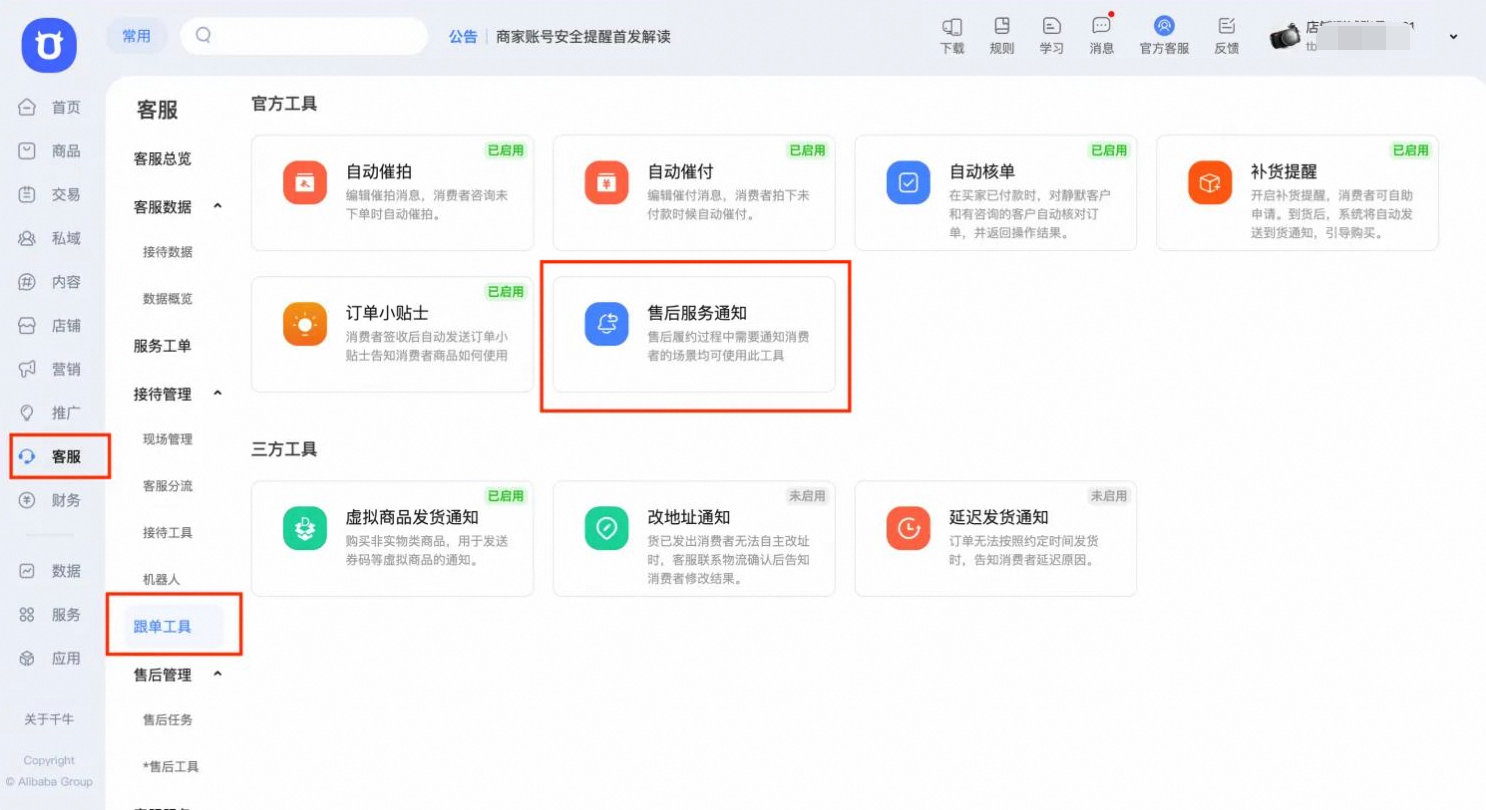Image resolution: width=1486 pixels, height=810 pixels.
Task: Open 财务 in left sidebar
Action: point(50,500)
